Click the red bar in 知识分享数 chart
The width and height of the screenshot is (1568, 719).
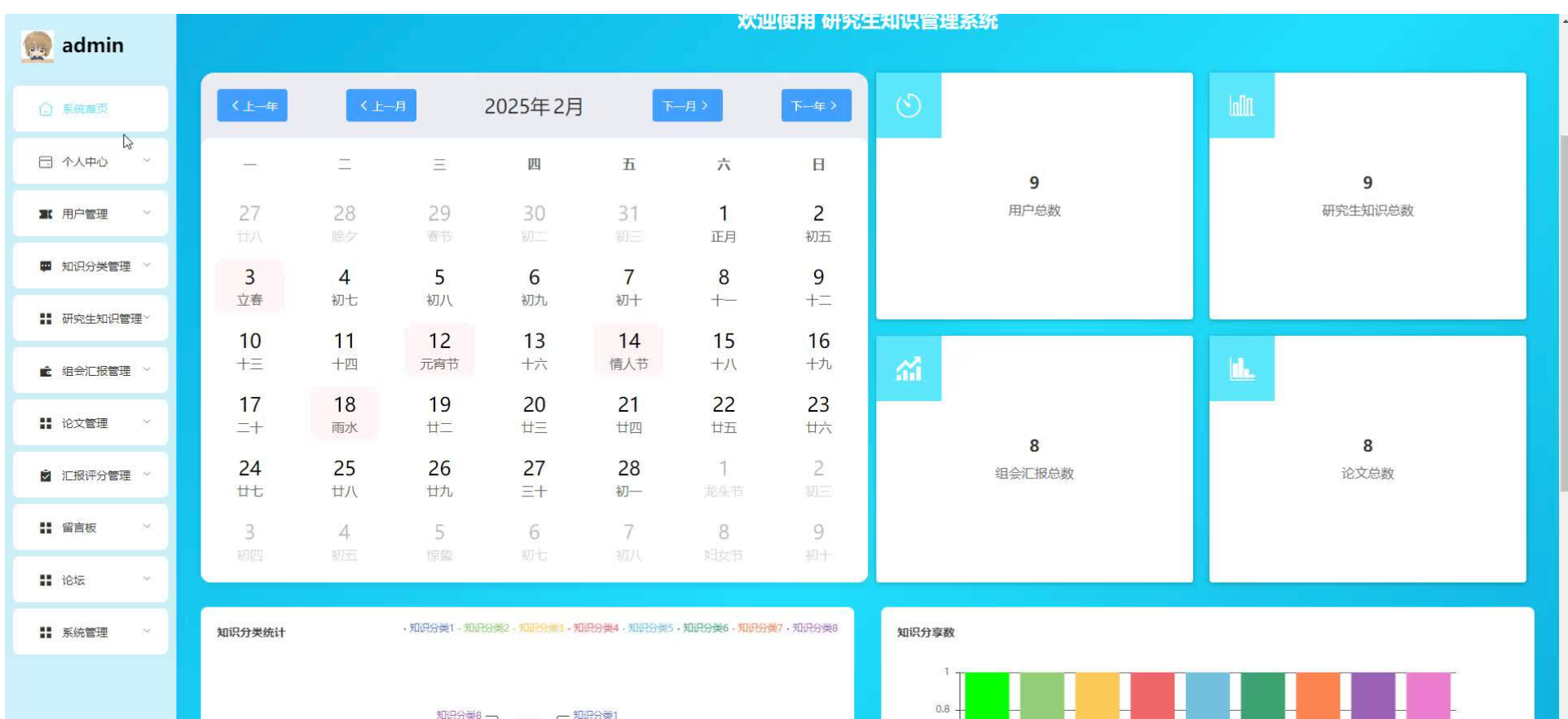pos(1152,695)
